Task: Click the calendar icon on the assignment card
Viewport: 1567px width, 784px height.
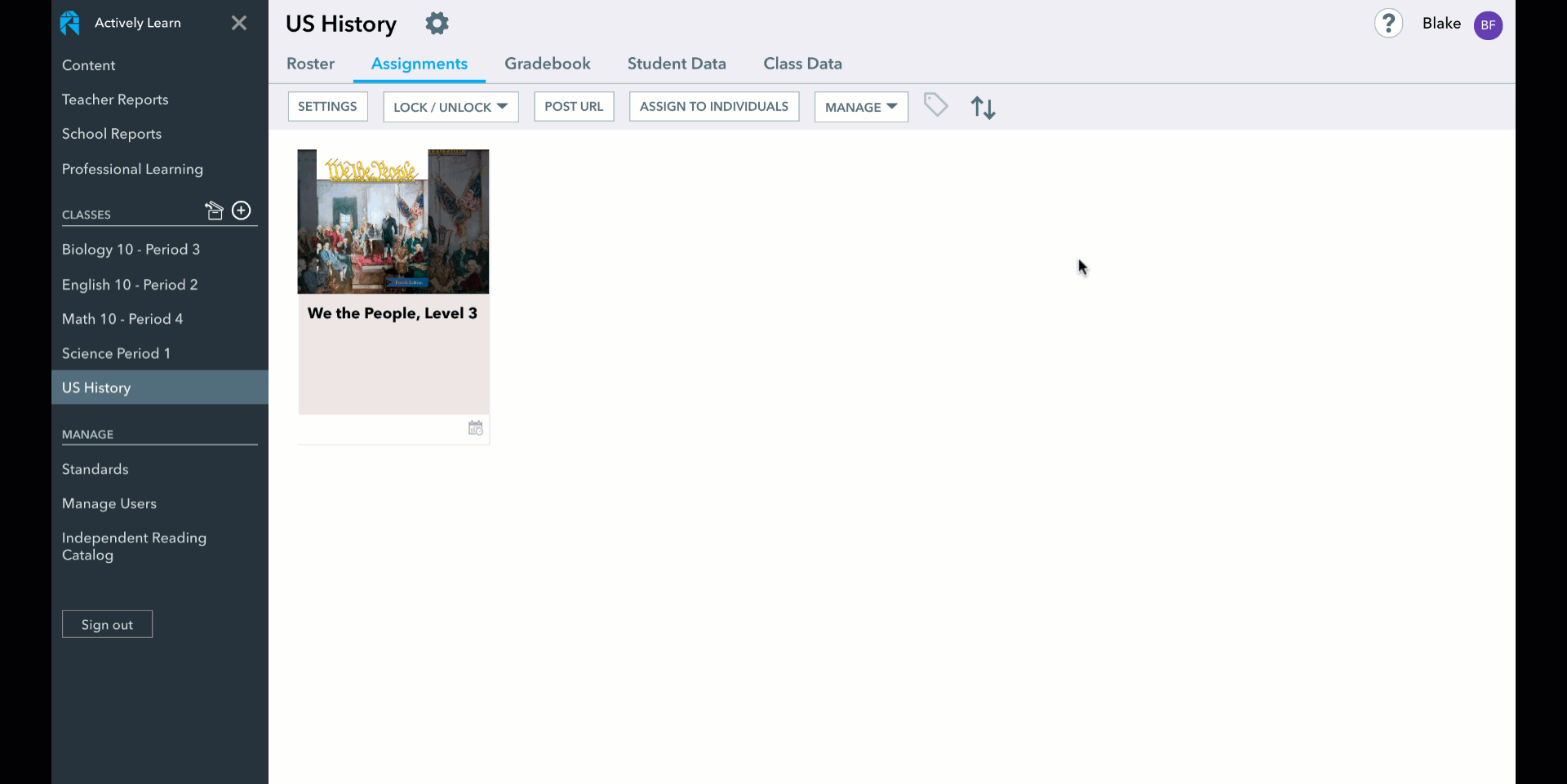Action: (x=476, y=428)
